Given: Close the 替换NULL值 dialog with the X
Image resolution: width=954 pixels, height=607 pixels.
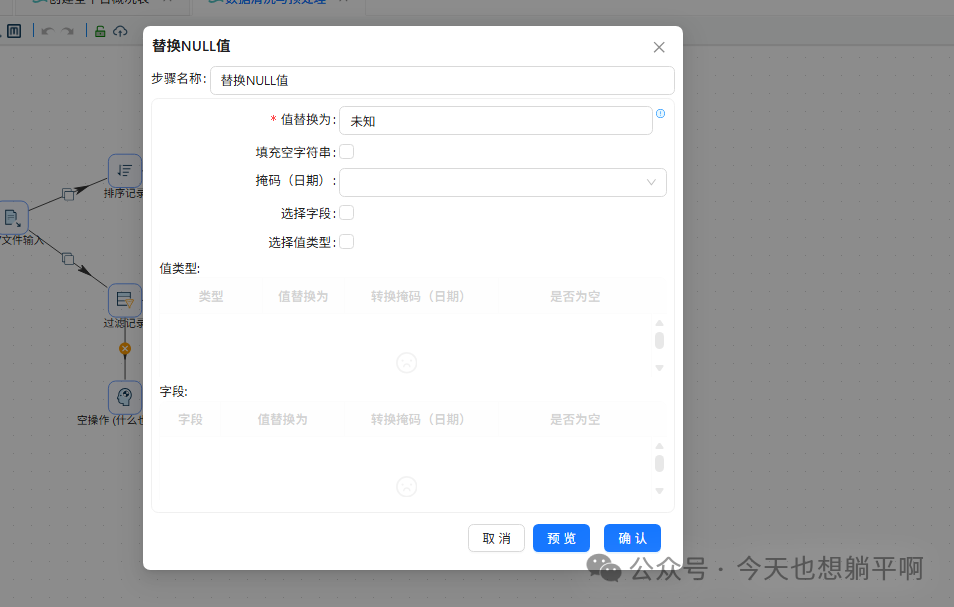Looking at the screenshot, I should click(659, 47).
